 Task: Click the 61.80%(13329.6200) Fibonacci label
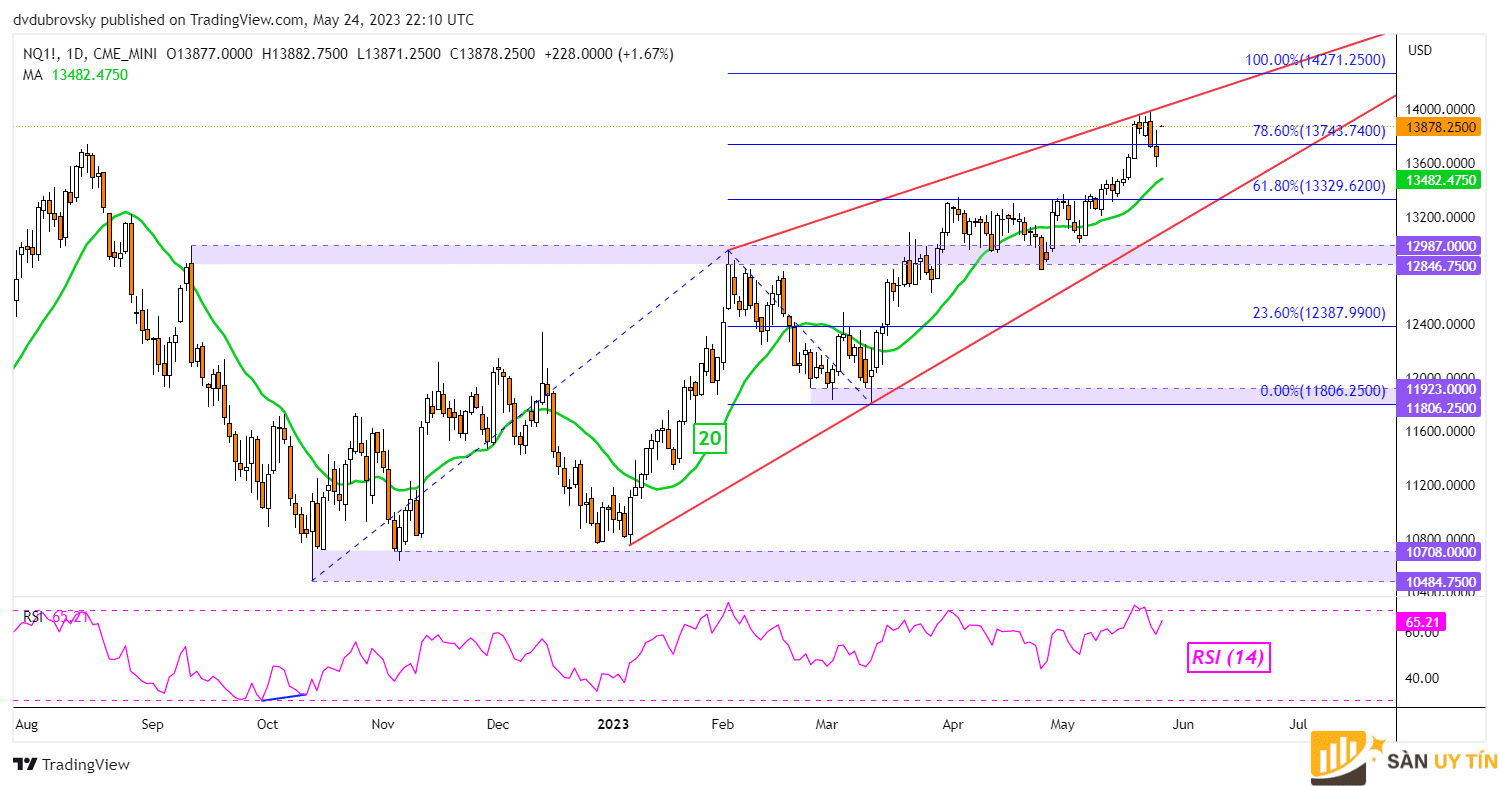(1319, 186)
